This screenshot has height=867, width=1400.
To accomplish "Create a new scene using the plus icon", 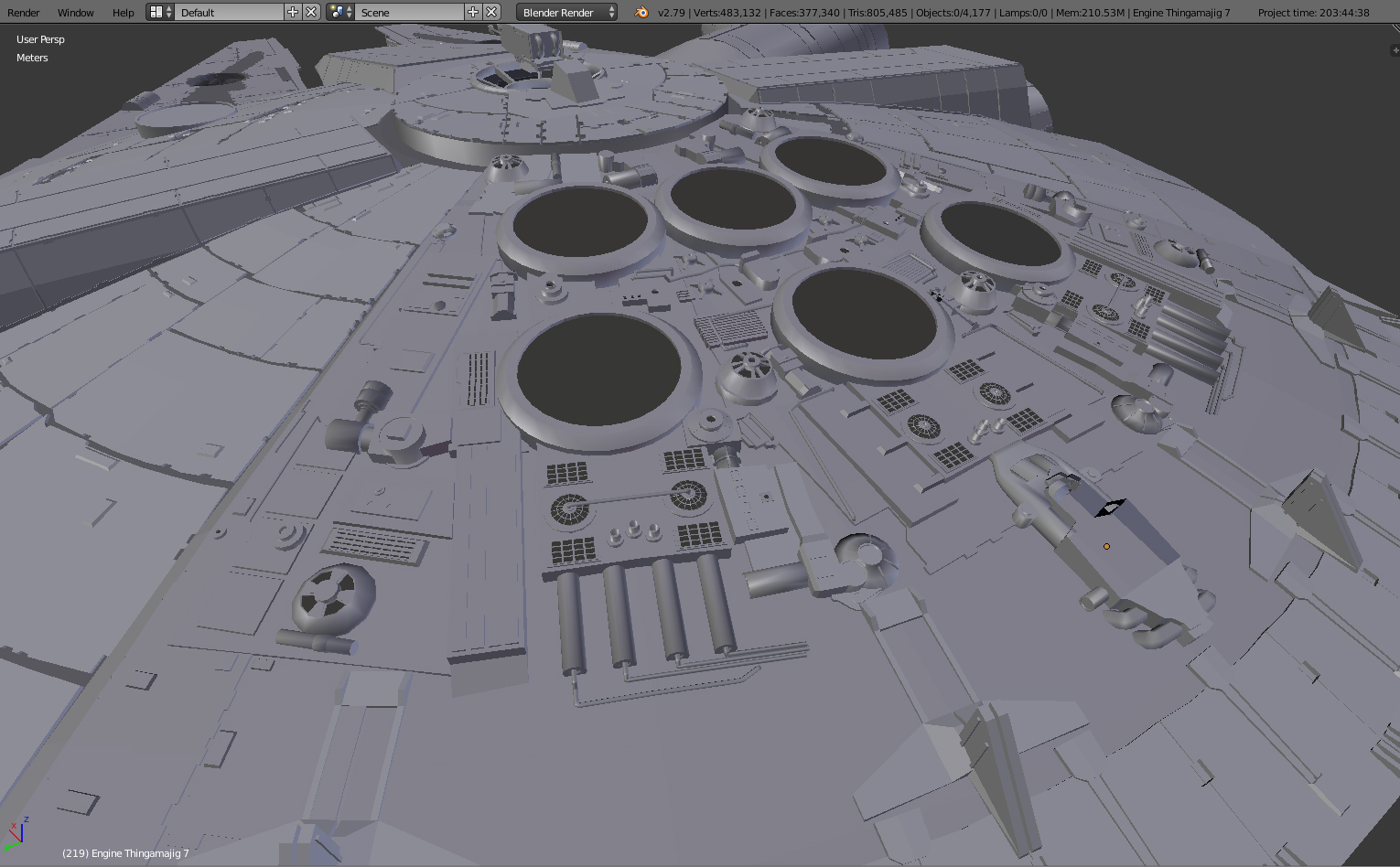I will point(472,13).
